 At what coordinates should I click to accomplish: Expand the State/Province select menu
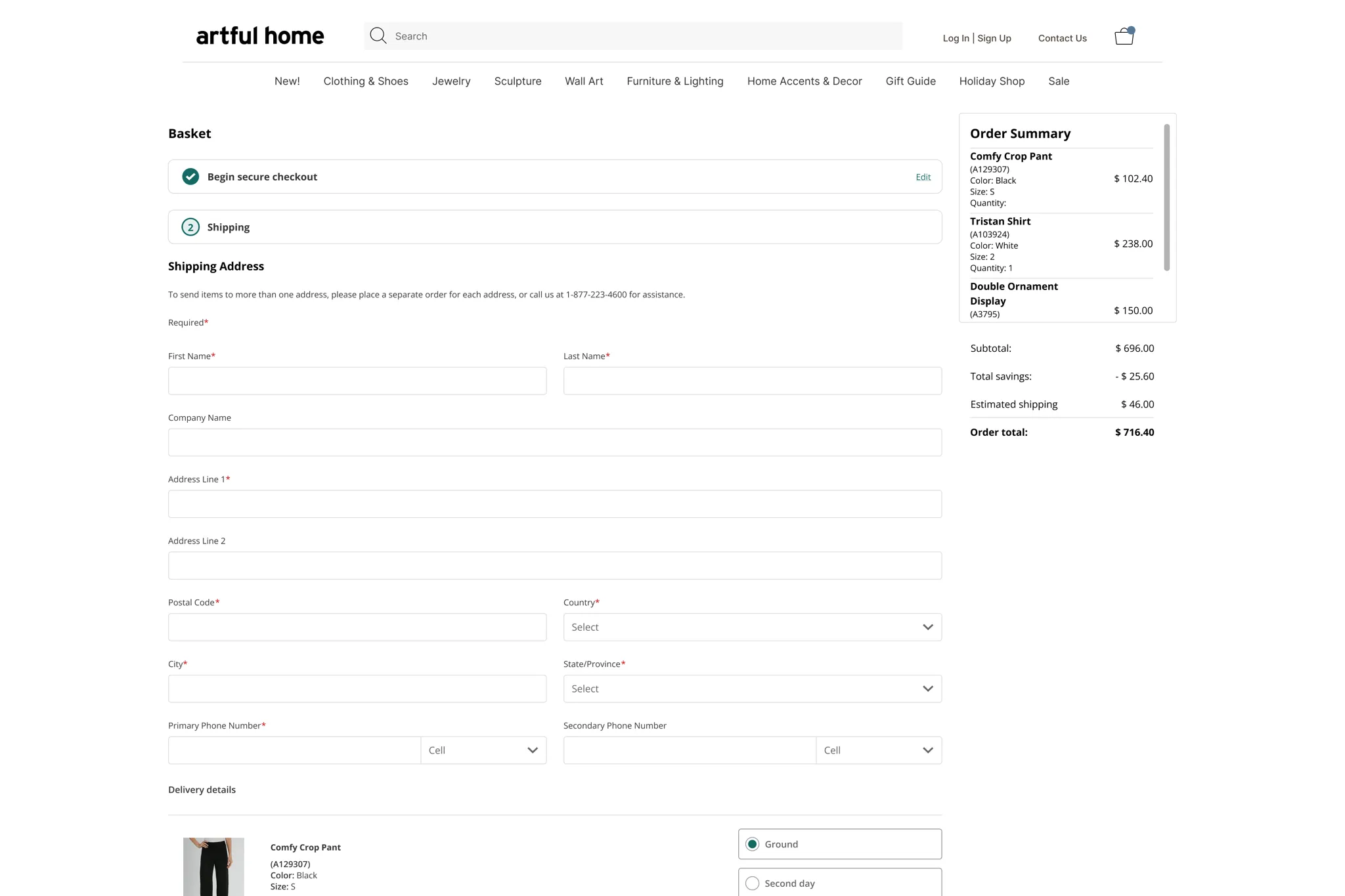(x=752, y=689)
